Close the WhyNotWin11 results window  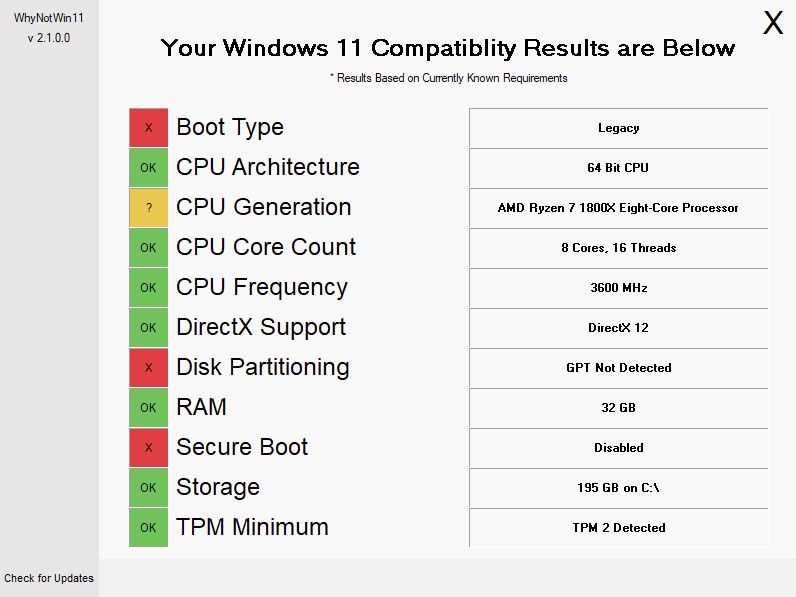pos(773,24)
